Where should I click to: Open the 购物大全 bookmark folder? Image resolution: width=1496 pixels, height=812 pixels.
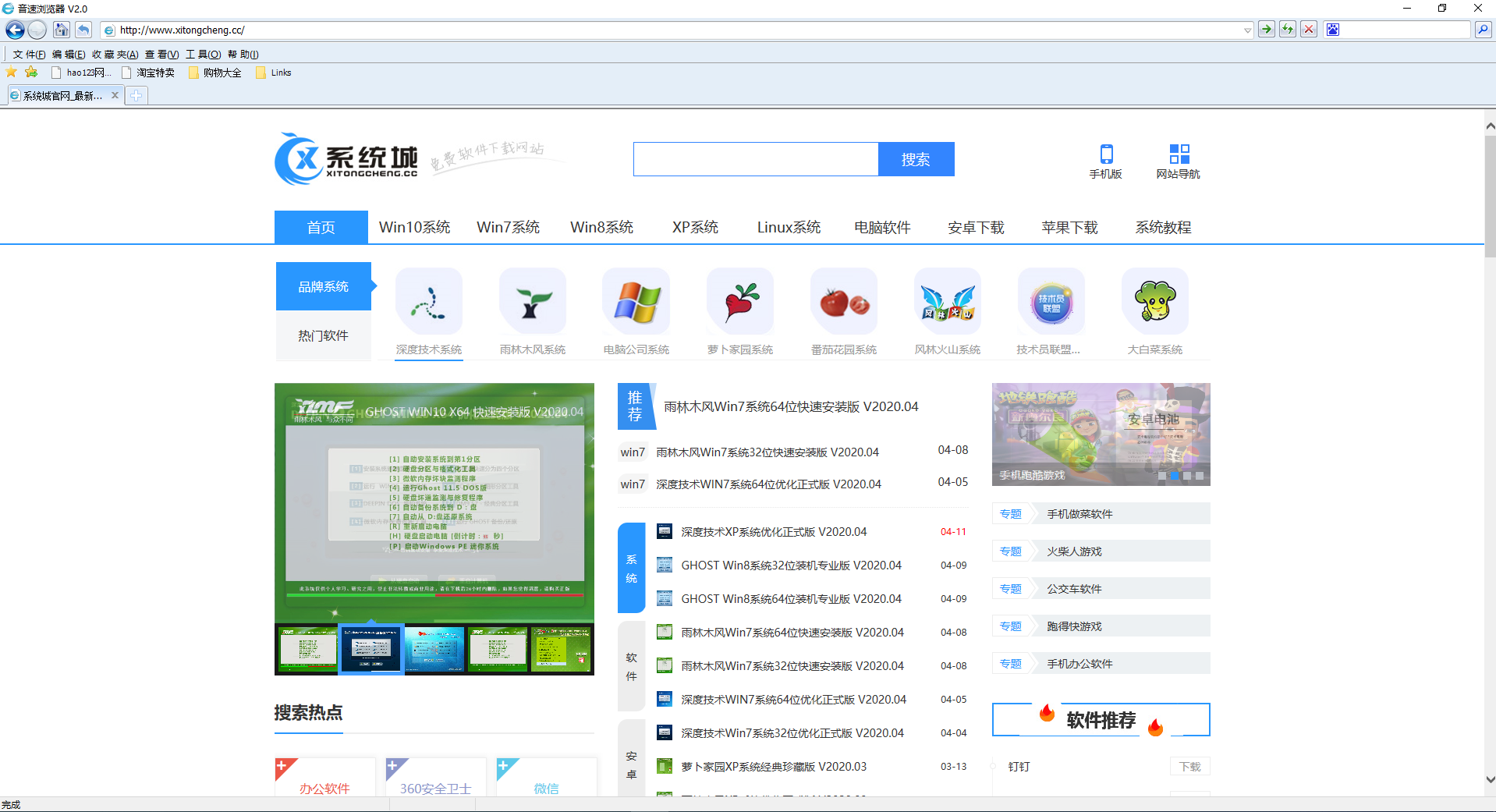[x=215, y=73]
